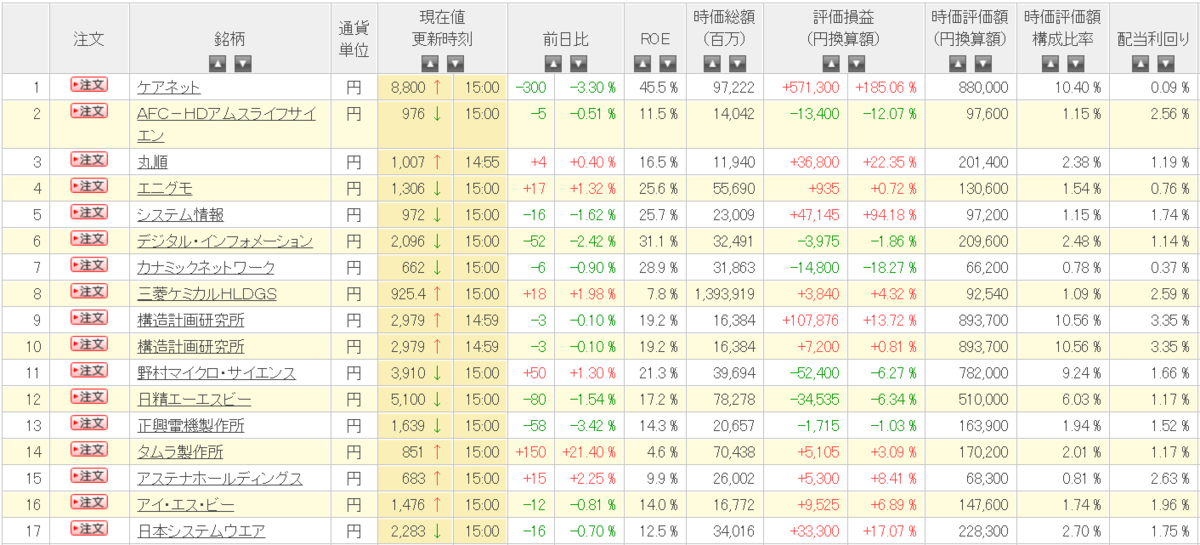Click the 注文 button in row 9
The height and width of the screenshot is (545, 1200).
[x=88, y=317]
